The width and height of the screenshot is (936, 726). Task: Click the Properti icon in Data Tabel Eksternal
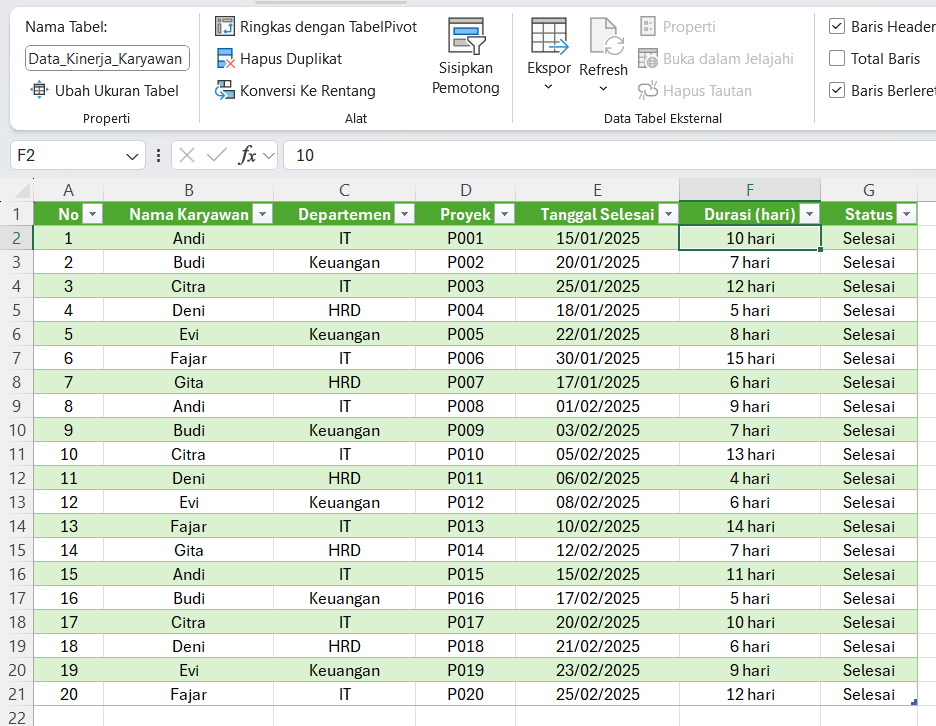coord(648,26)
